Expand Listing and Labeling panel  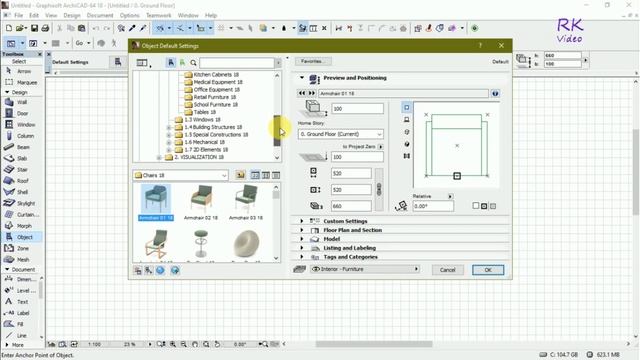302,248
